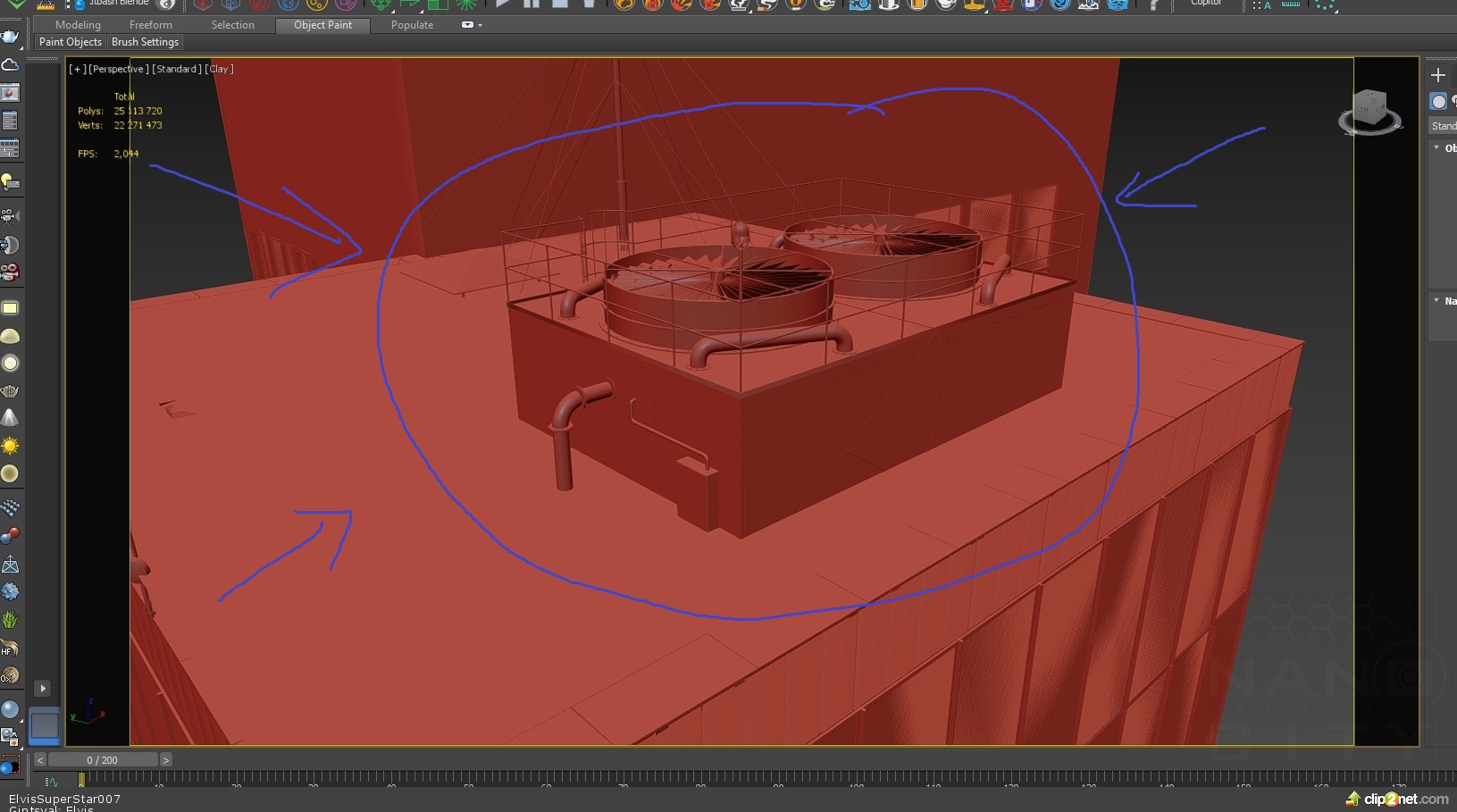The width and height of the screenshot is (1457, 812).
Task: Open the [Standard] shading quality menu
Action: coord(177,69)
